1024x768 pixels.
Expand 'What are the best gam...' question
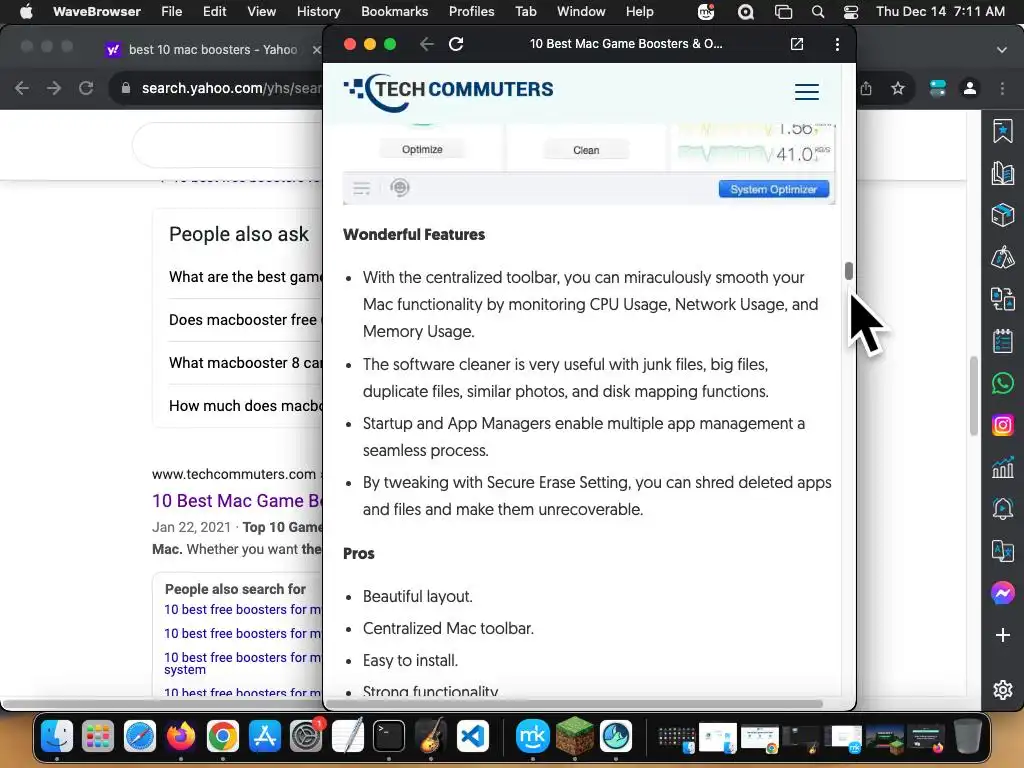click(x=246, y=277)
